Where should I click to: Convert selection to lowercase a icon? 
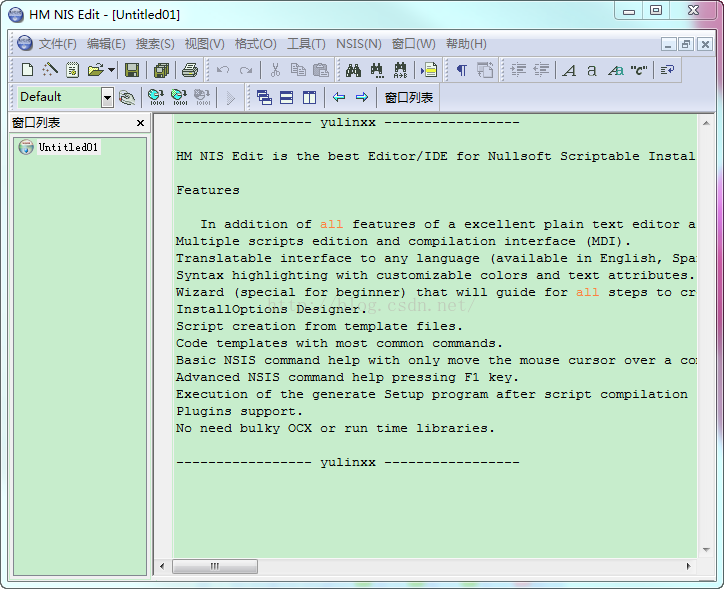click(x=591, y=70)
